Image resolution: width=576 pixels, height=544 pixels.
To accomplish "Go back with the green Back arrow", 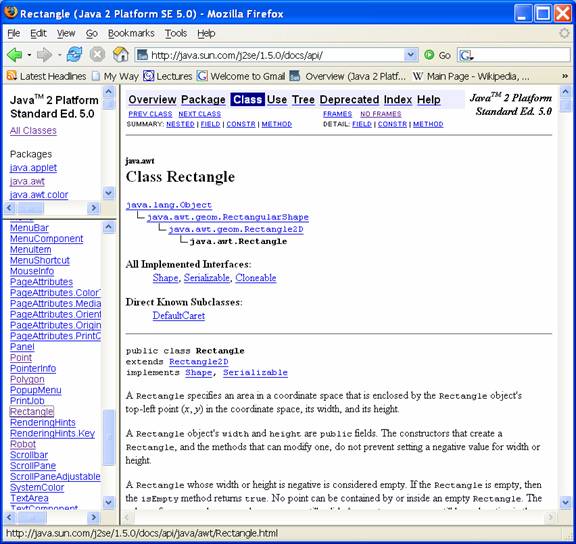I will coord(15,55).
